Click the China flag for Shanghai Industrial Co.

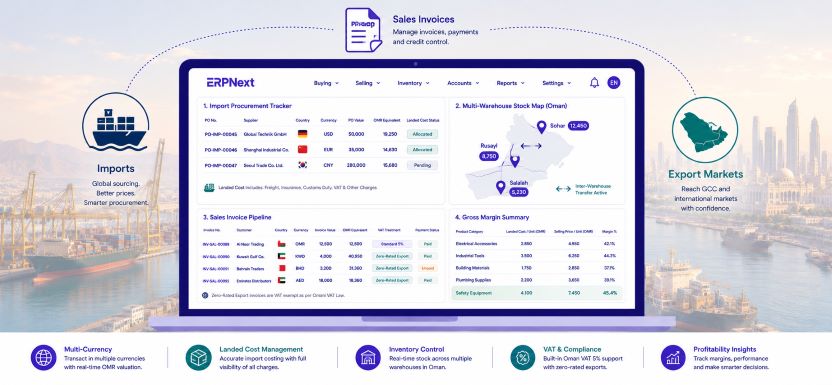point(302,150)
